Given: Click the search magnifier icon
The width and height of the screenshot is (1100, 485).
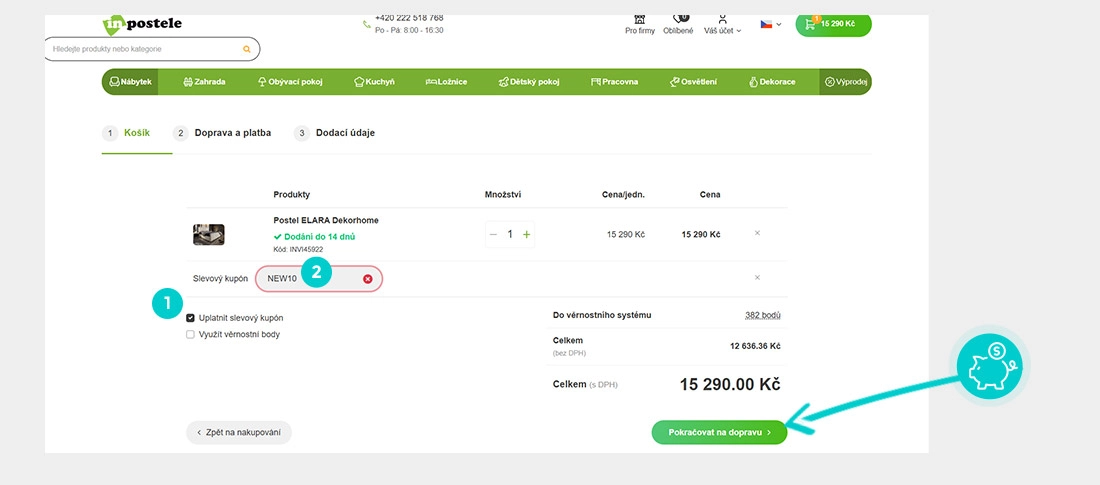Looking at the screenshot, I should pos(246,49).
